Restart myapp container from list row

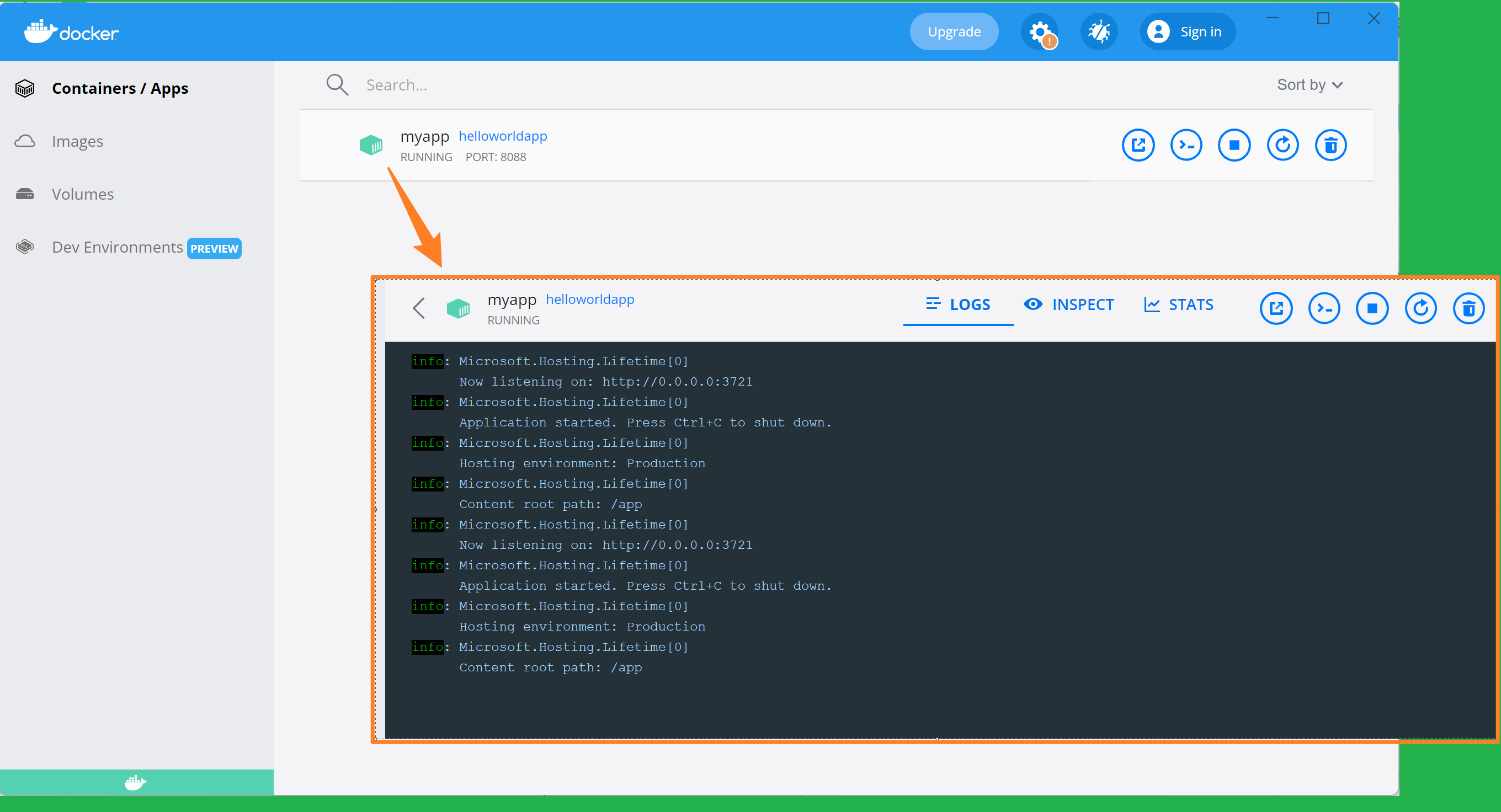[1282, 145]
